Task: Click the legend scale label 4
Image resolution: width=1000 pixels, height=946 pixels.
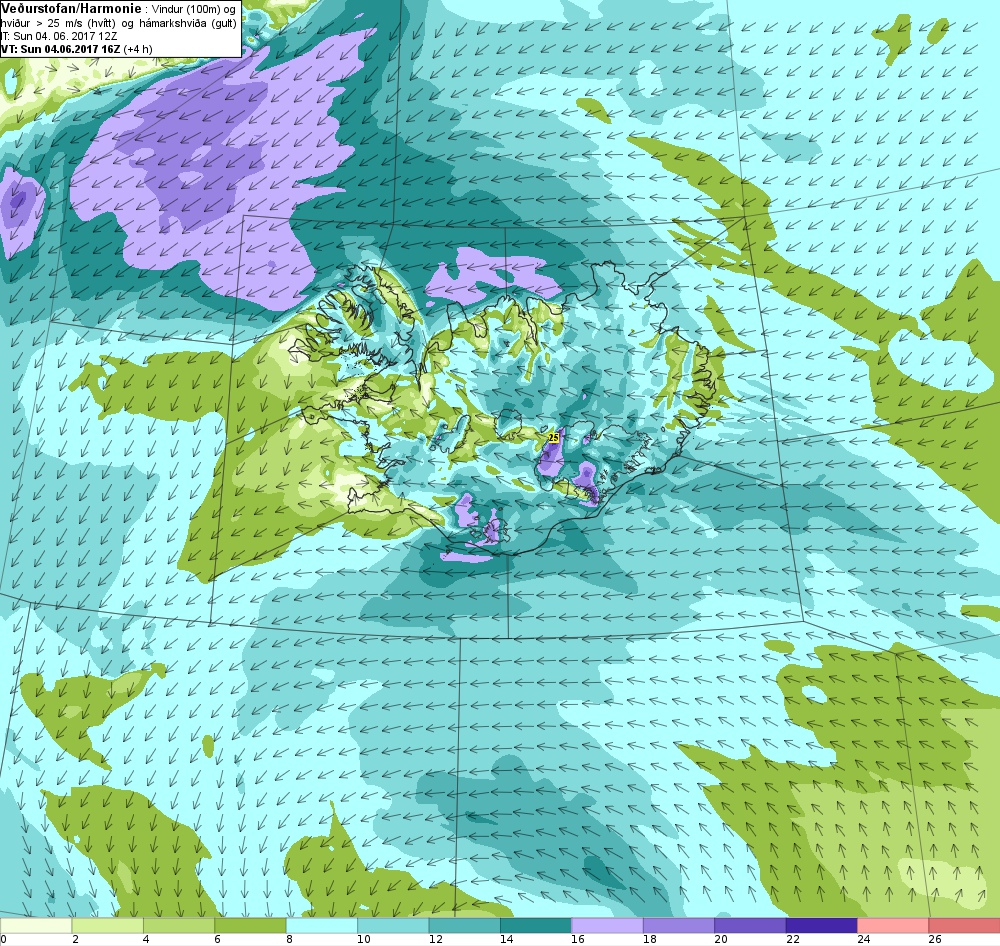Action: (x=146, y=939)
